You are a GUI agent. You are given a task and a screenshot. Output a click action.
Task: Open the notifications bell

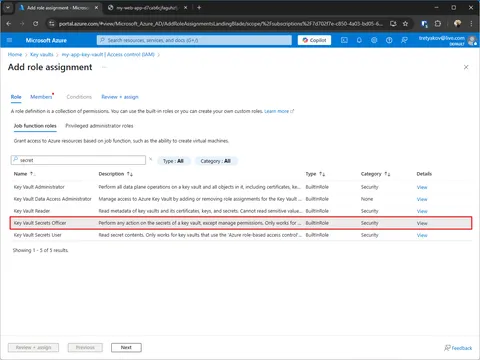(359, 40)
